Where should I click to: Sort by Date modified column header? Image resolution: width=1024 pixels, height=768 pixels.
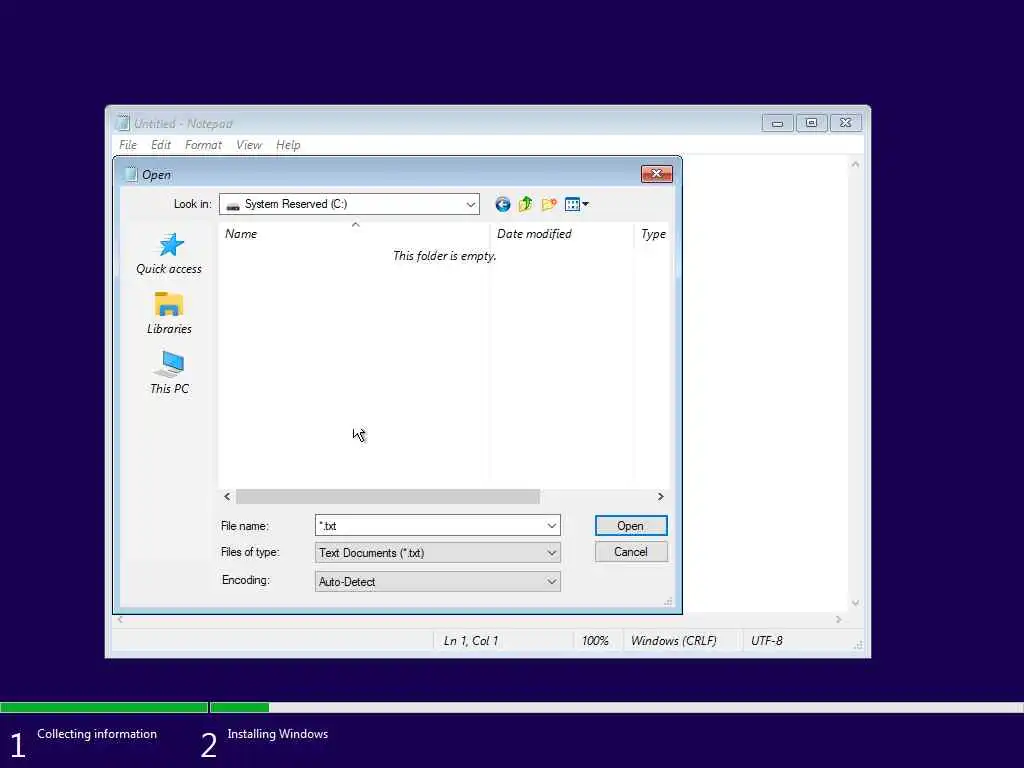[561, 234]
